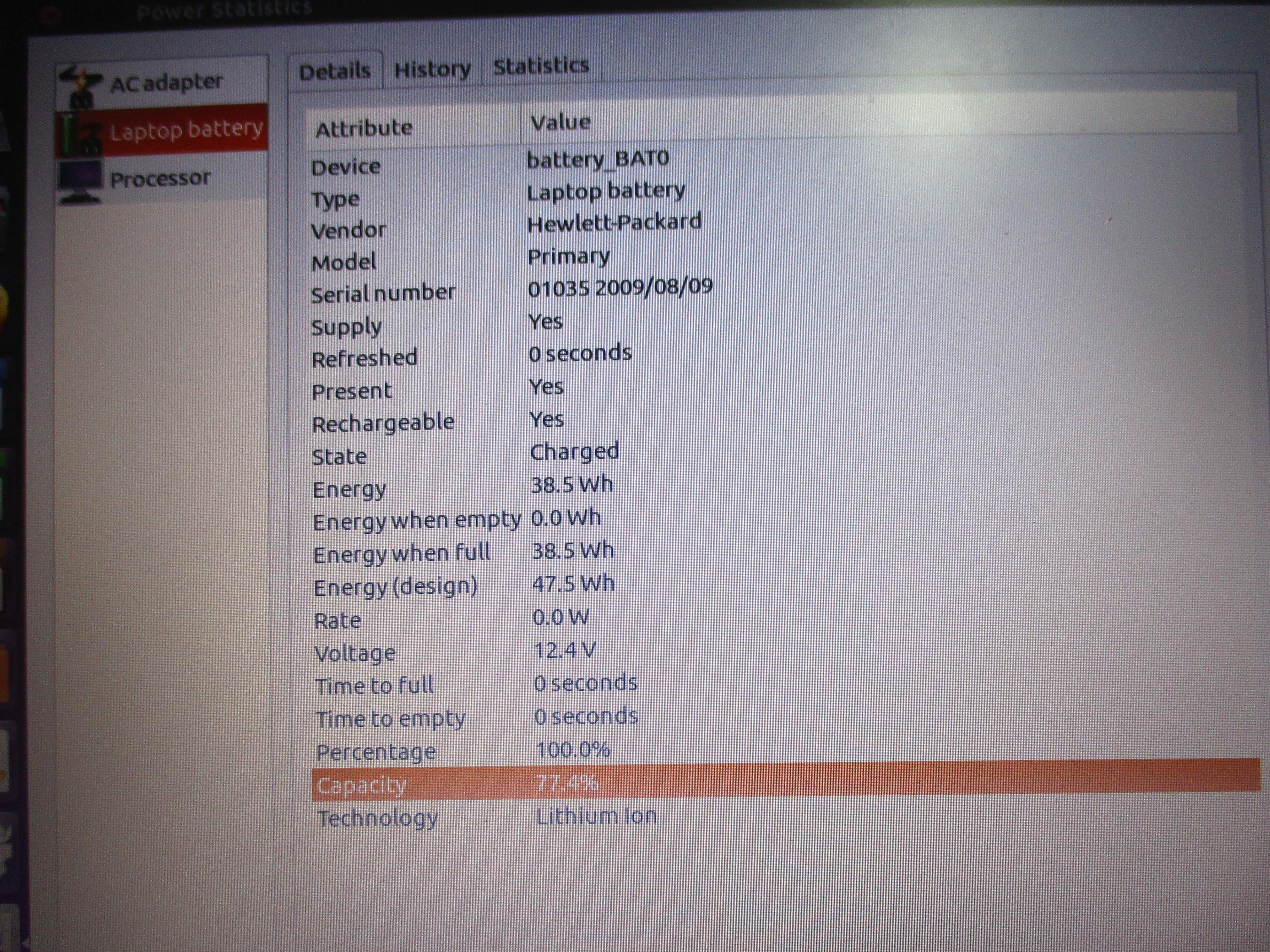Viewport: 1270px width, 952px height.
Task: Select the 'Time to full' label
Action: [374, 686]
